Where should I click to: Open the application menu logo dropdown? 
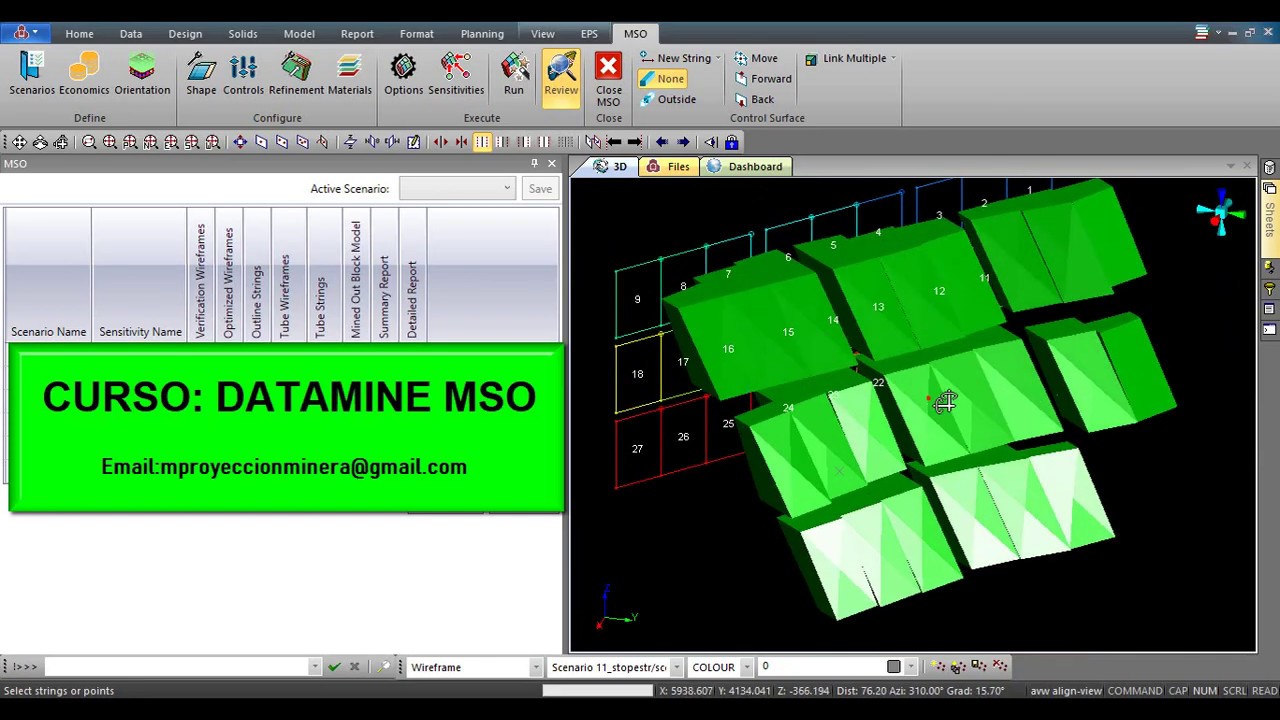pos(26,33)
